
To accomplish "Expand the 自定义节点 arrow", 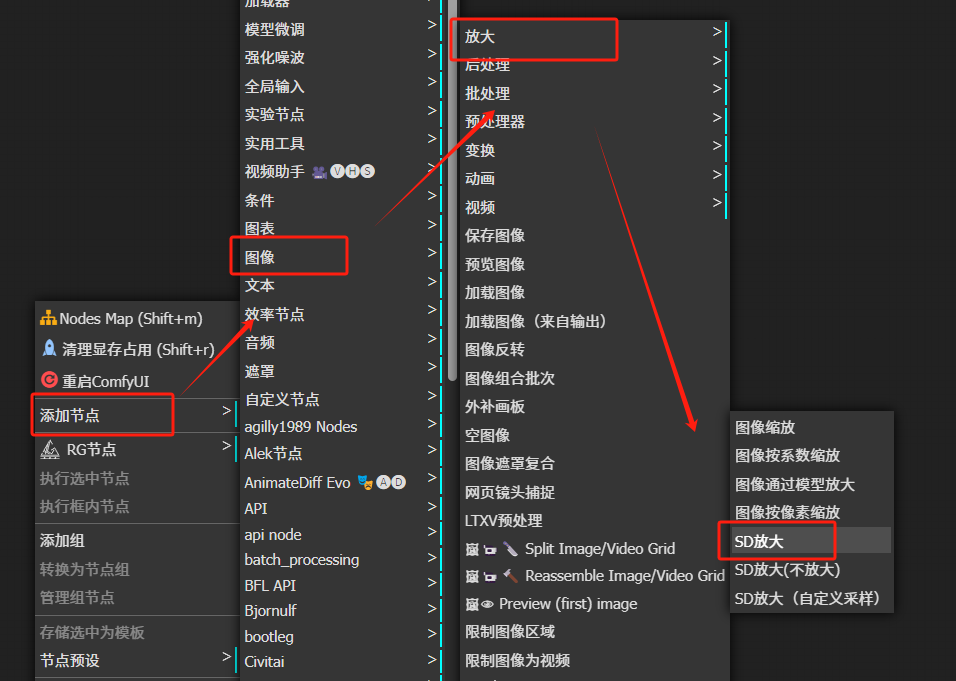I will (x=432, y=395).
